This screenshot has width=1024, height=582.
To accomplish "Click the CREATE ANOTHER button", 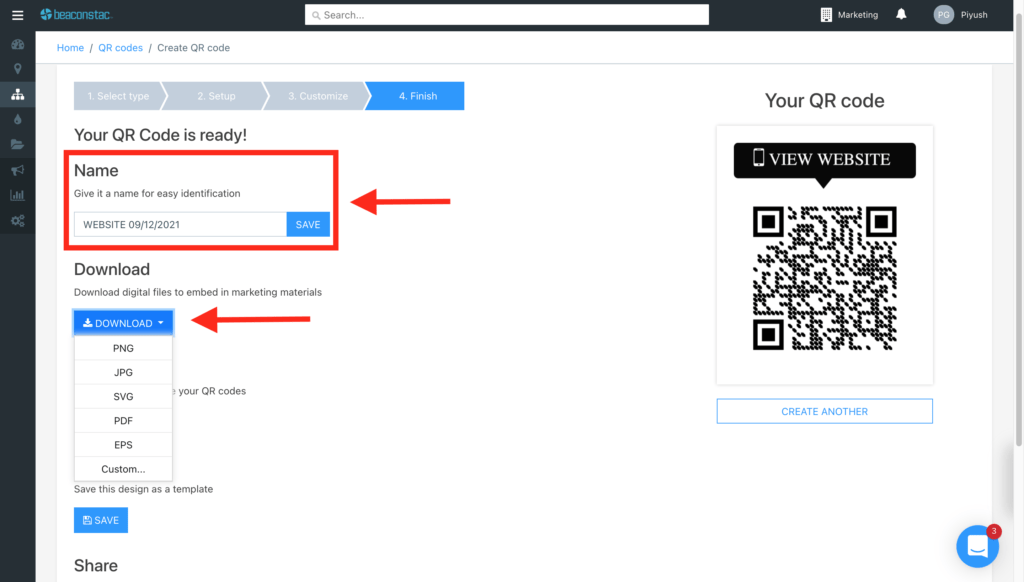I will (824, 411).
